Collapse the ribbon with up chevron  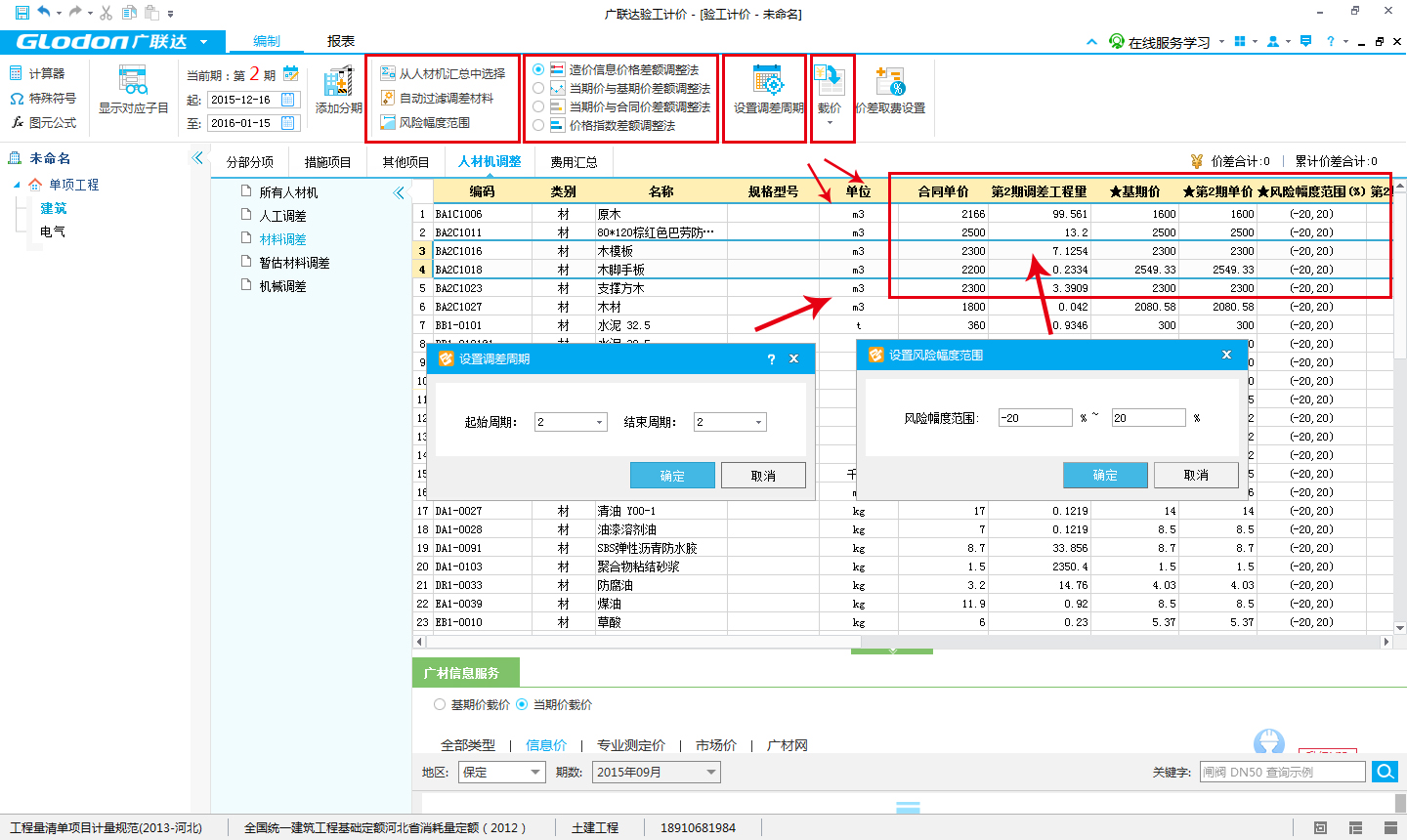tap(1091, 42)
